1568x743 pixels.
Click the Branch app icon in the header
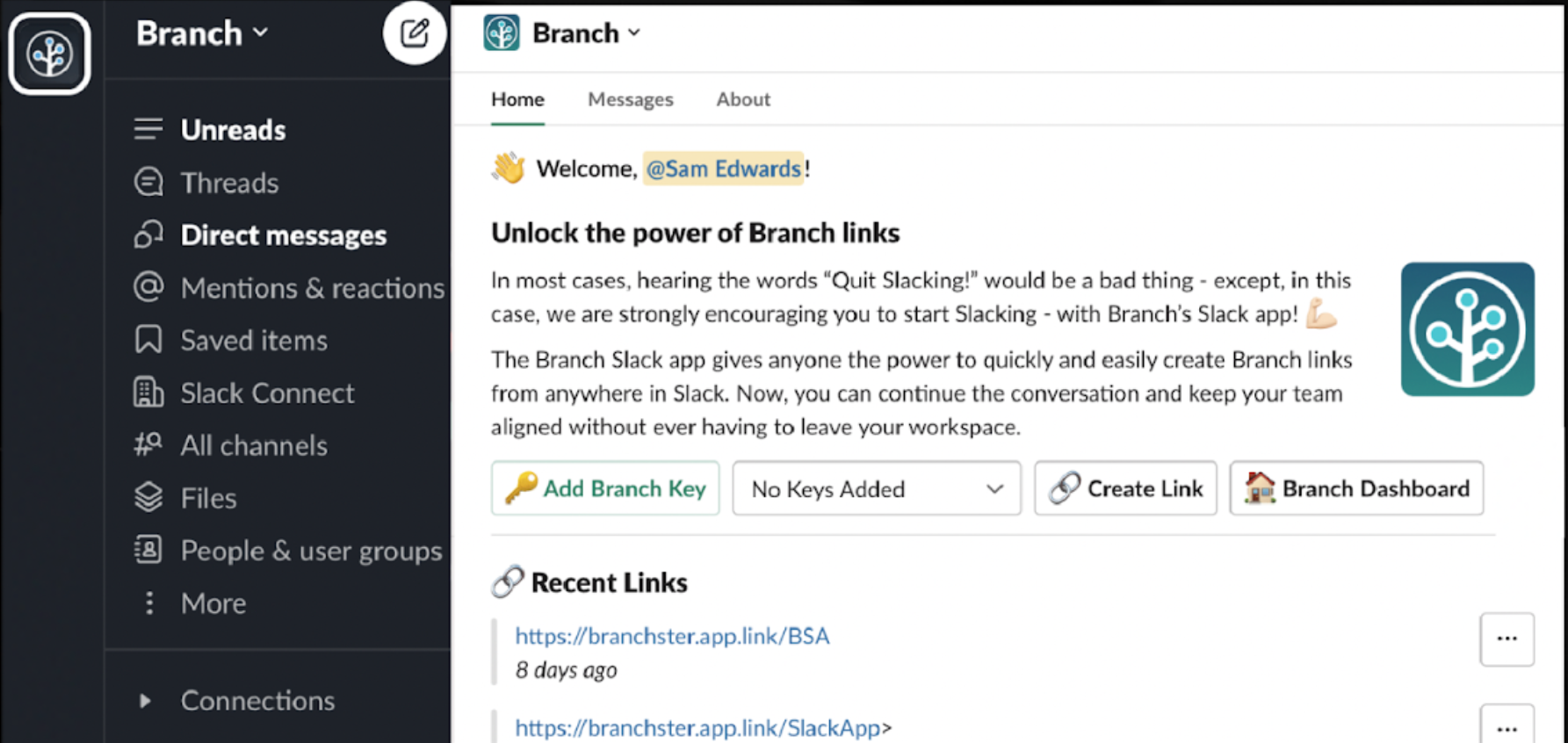tap(502, 33)
